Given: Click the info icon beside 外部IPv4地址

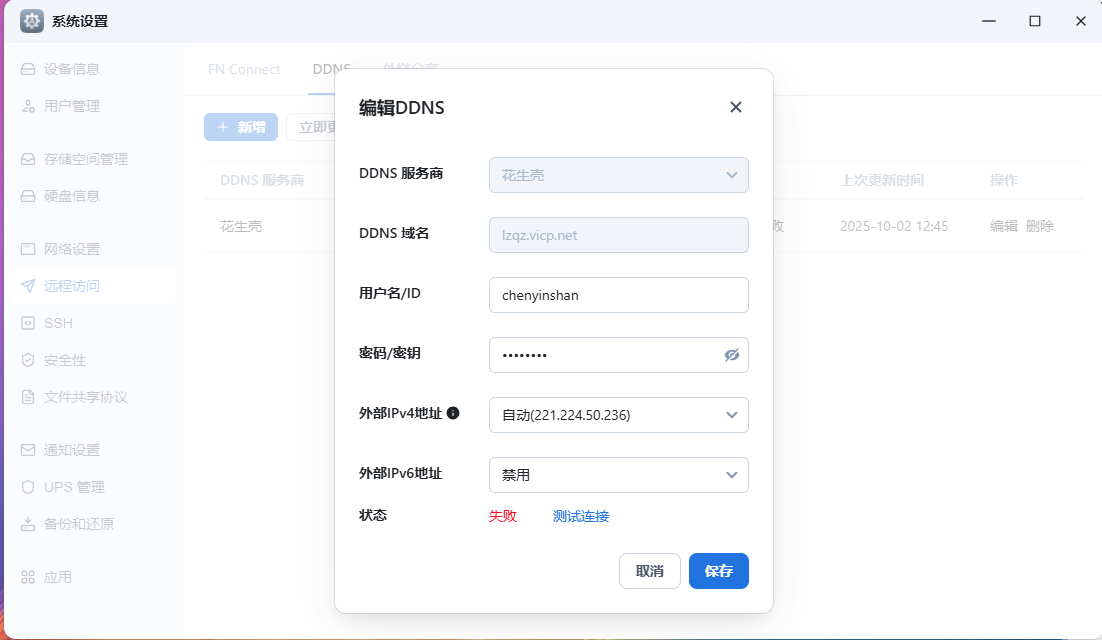Looking at the screenshot, I should point(453,413).
